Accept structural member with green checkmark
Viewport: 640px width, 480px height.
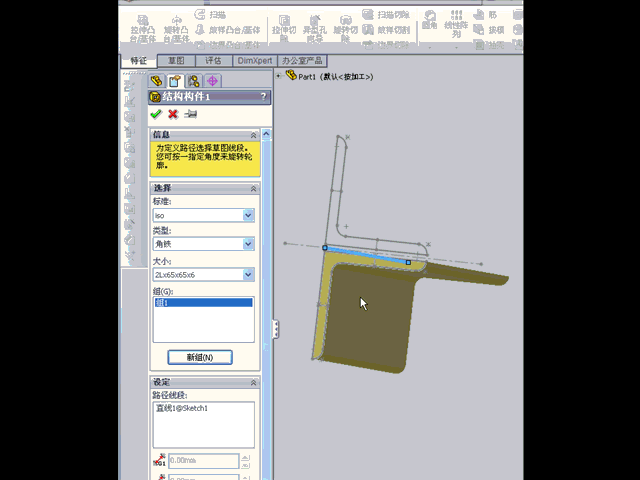point(156,114)
